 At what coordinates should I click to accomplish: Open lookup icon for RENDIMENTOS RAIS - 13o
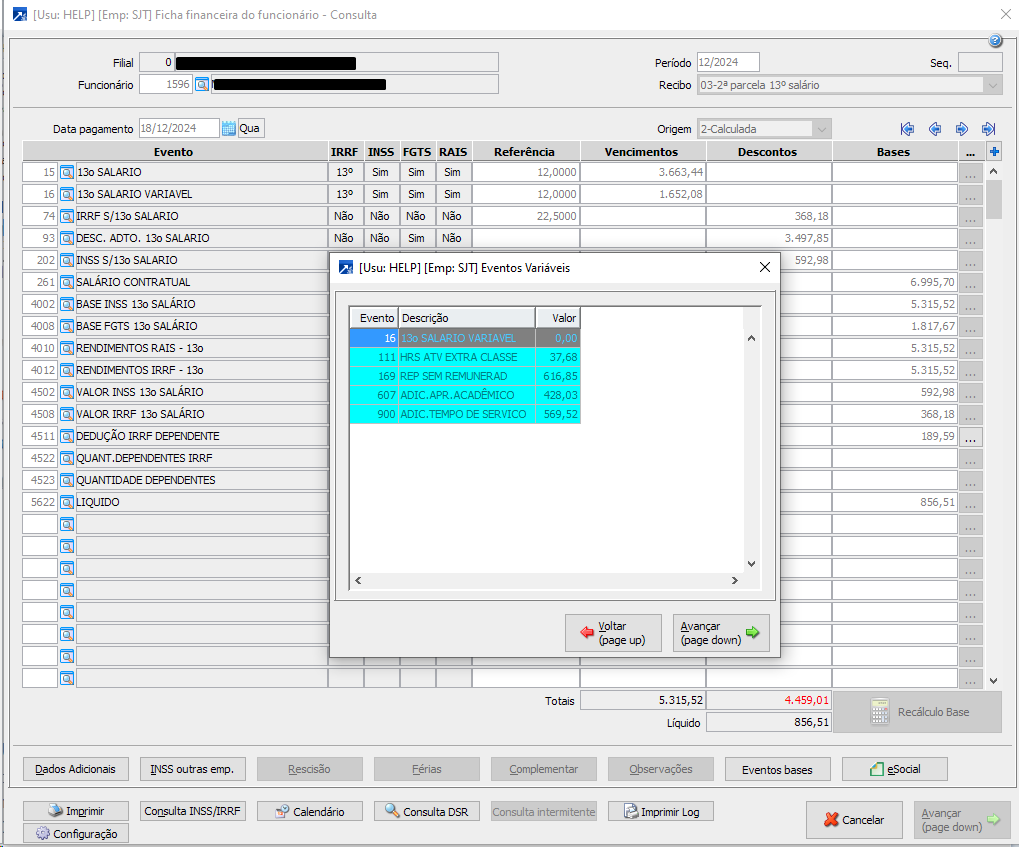(67, 348)
